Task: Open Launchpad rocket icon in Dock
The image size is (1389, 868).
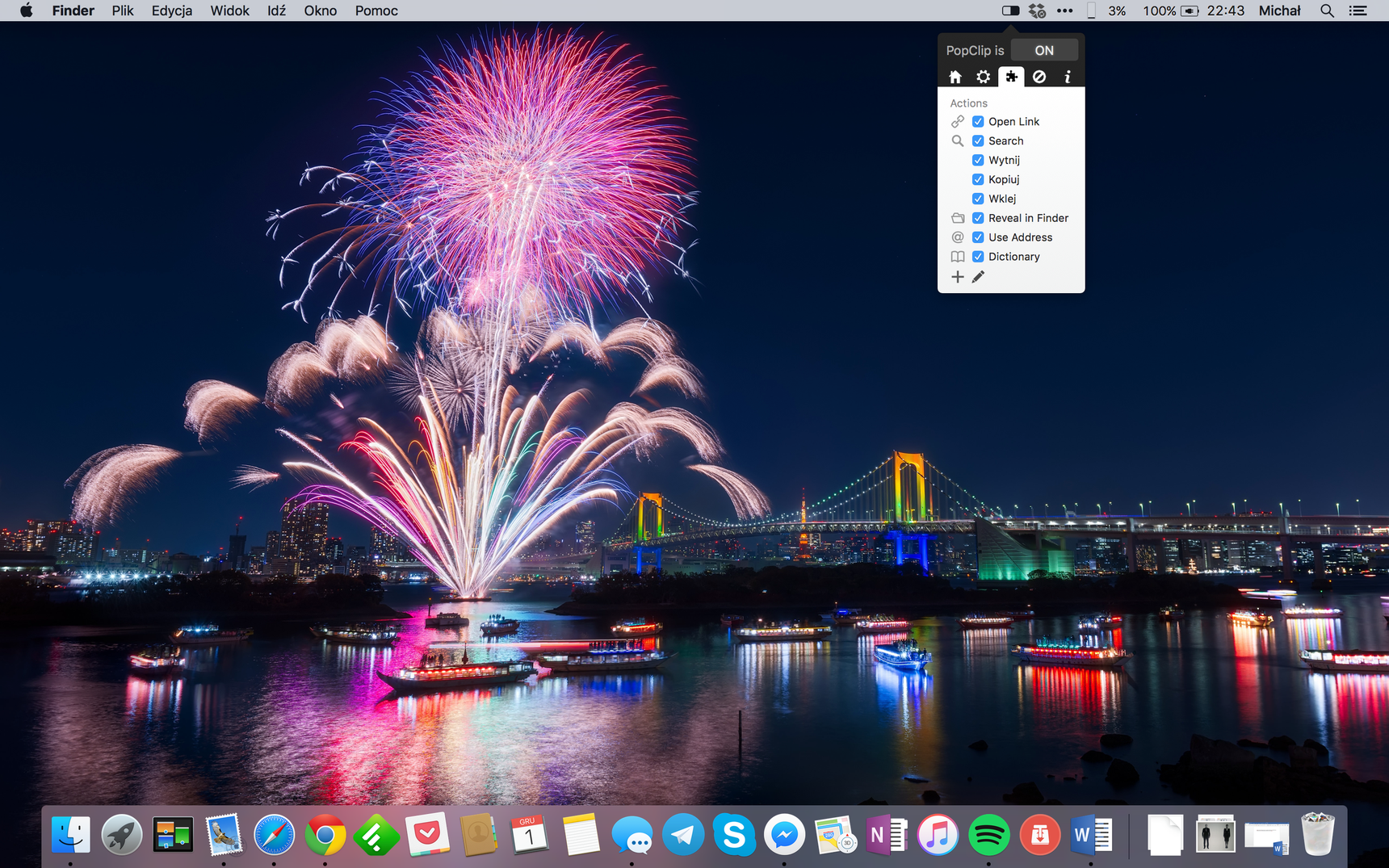Action: (122, 835)
